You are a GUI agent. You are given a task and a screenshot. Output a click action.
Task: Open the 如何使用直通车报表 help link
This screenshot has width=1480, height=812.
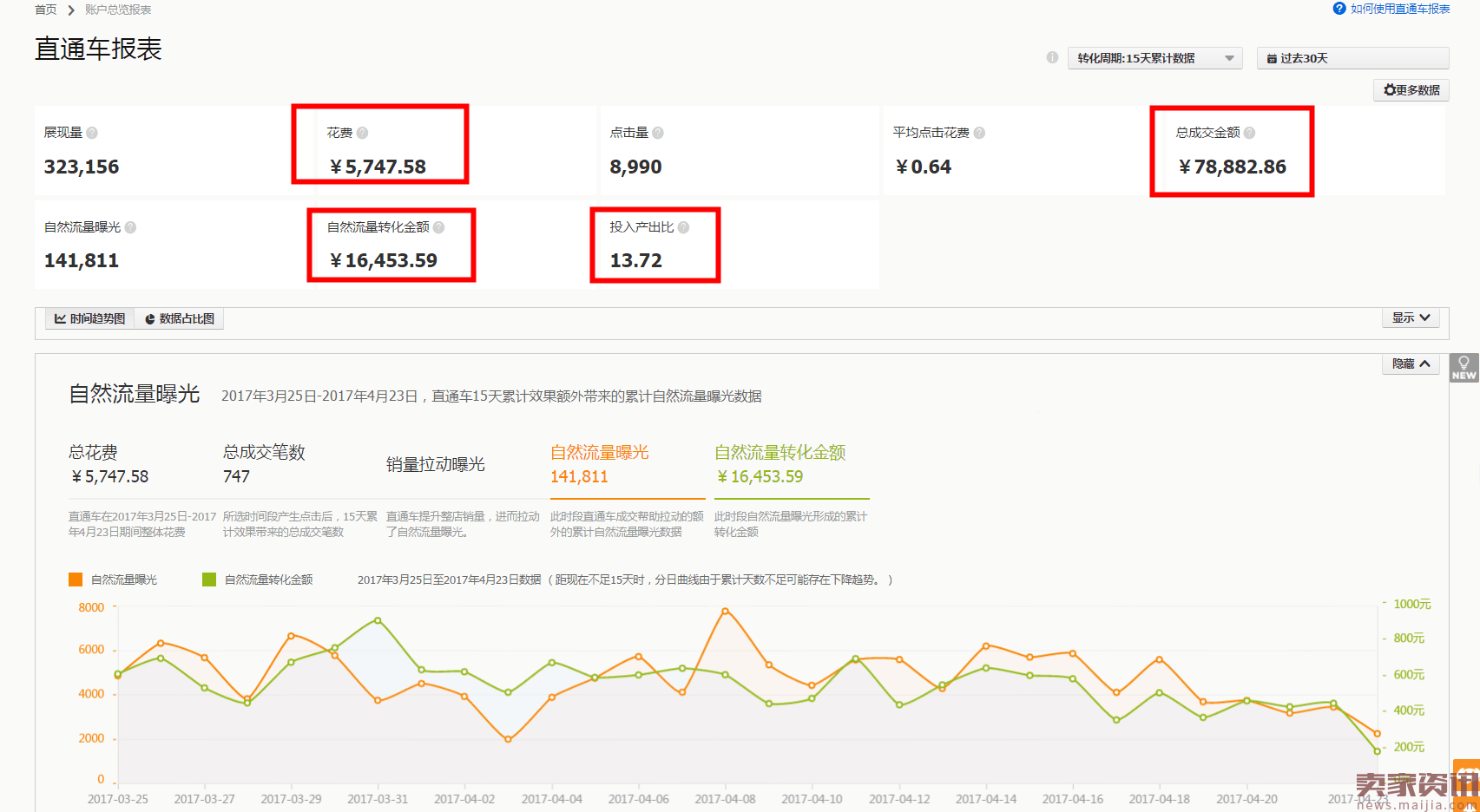1399,9
